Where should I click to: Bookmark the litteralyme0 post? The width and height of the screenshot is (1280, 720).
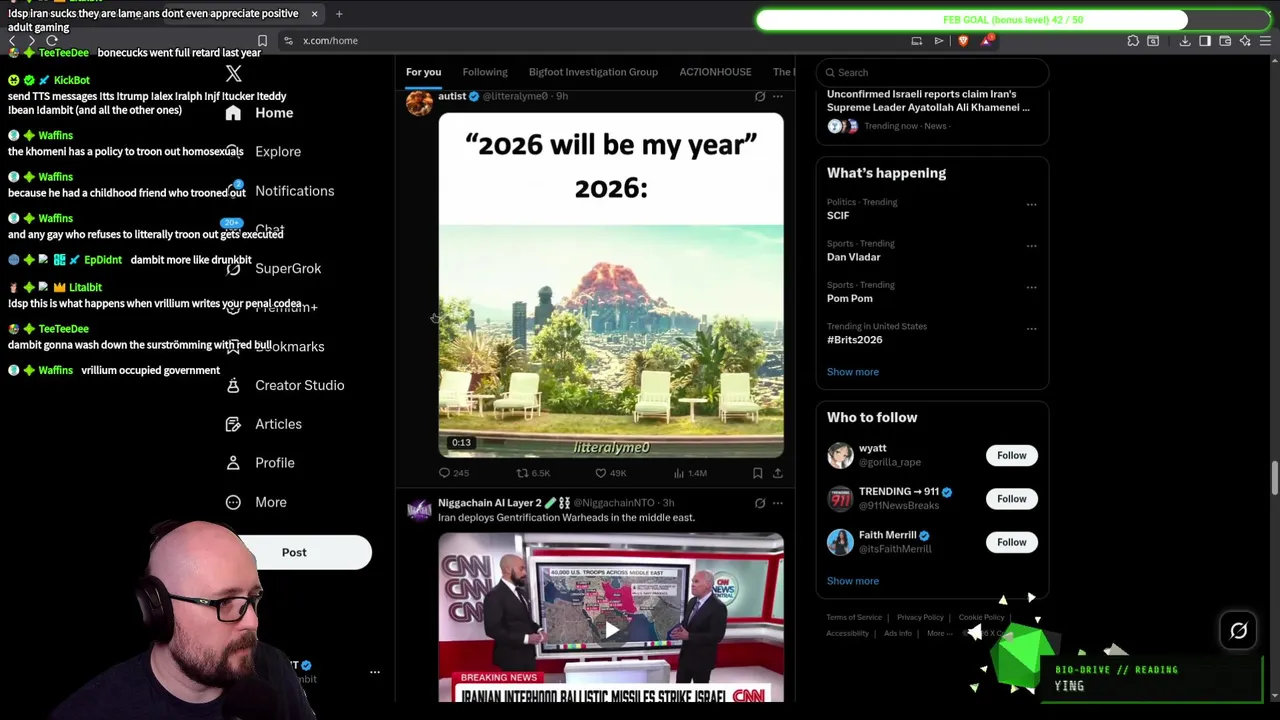pyautogui.click(x=757, y=473)
